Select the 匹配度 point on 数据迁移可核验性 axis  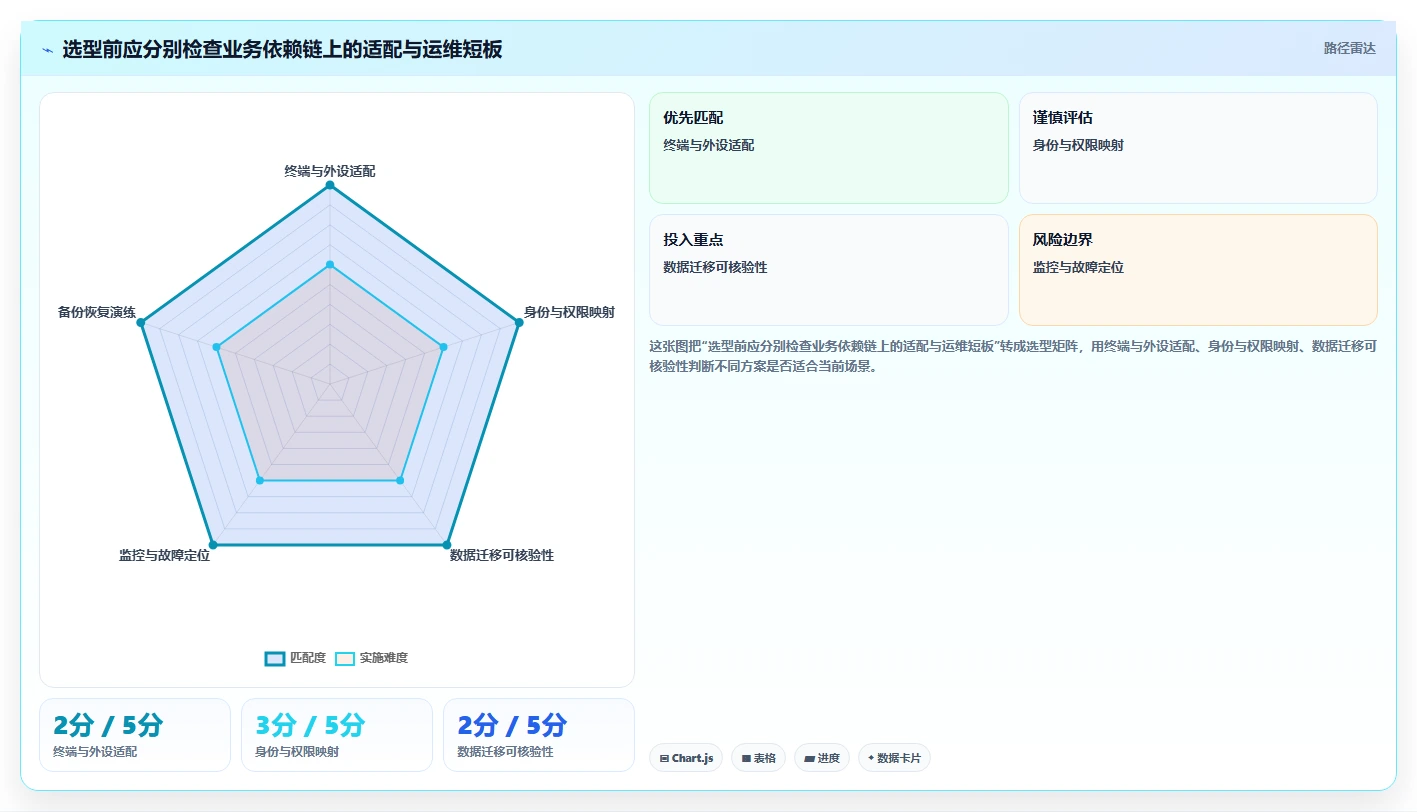(x=447, y=545)
